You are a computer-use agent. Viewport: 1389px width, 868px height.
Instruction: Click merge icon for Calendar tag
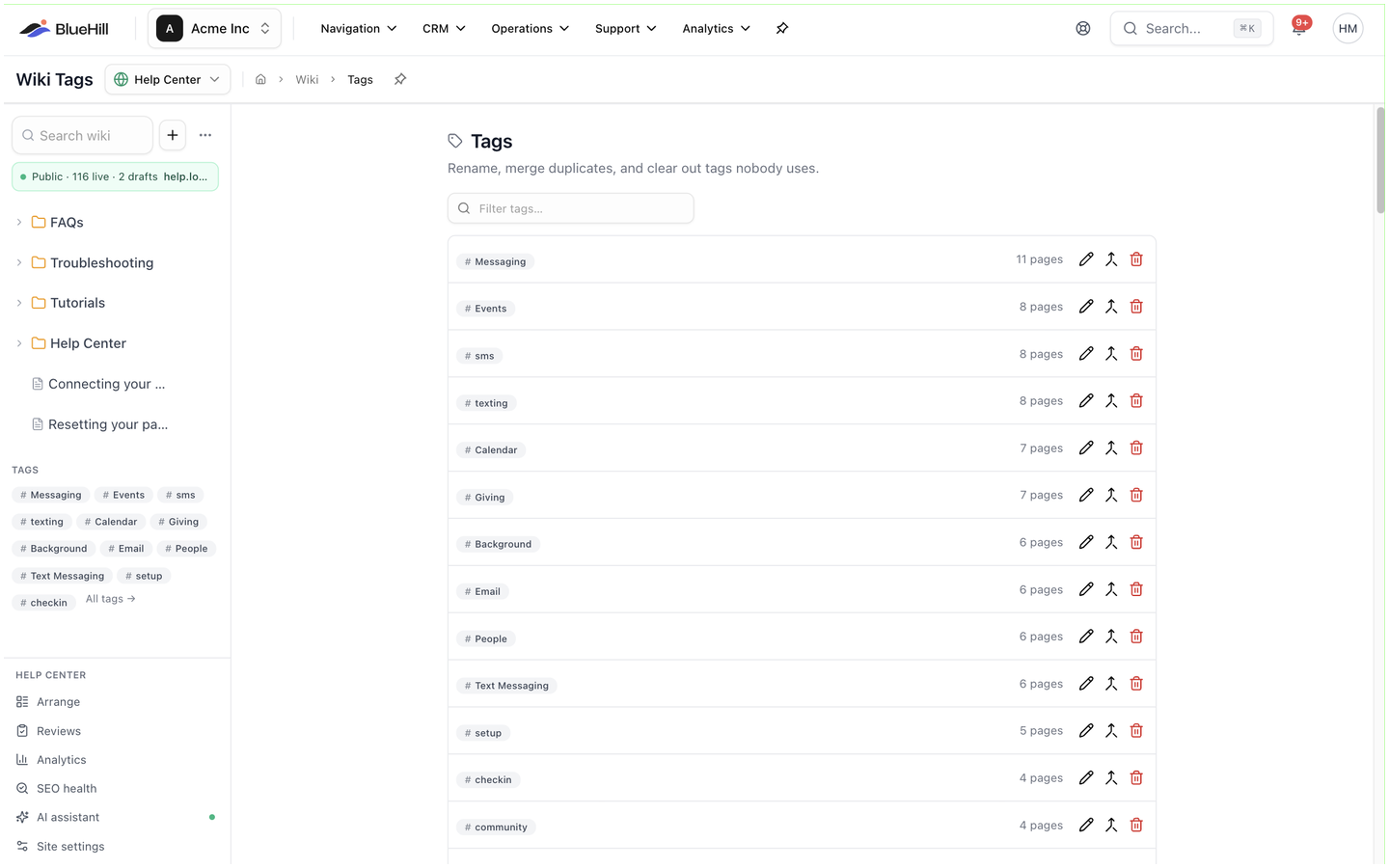tap(1111, 448)
